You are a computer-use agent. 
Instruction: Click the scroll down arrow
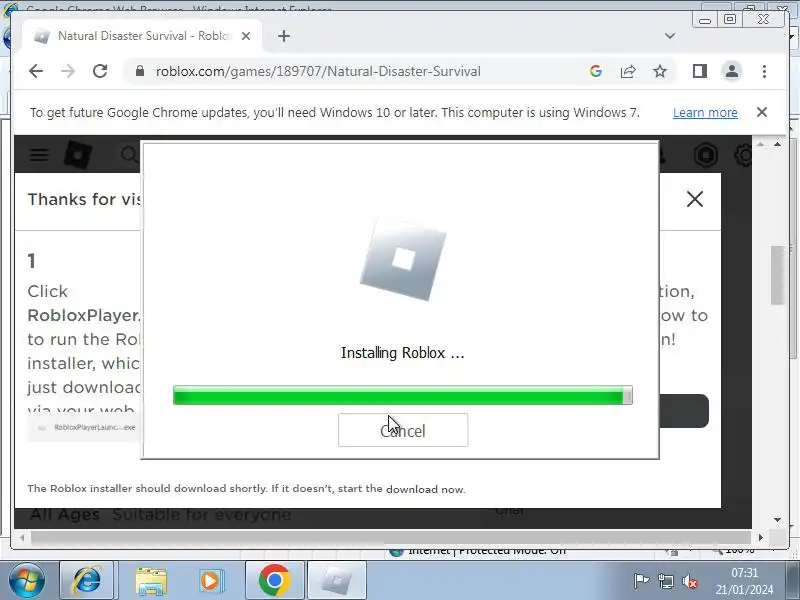[777, 519]
